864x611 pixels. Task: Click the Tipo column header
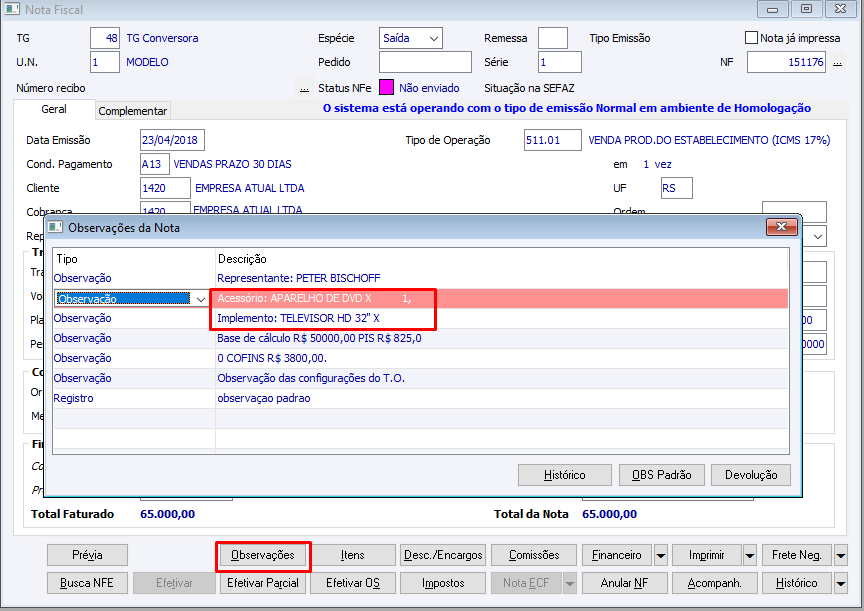pos(134,259)
